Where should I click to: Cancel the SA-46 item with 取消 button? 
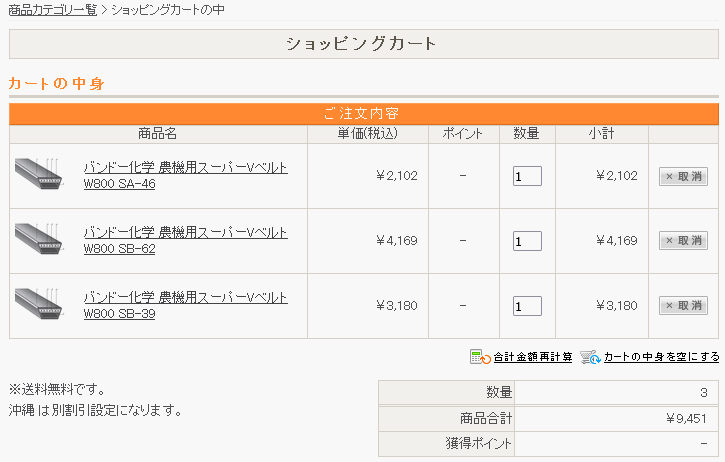[683, 177]
